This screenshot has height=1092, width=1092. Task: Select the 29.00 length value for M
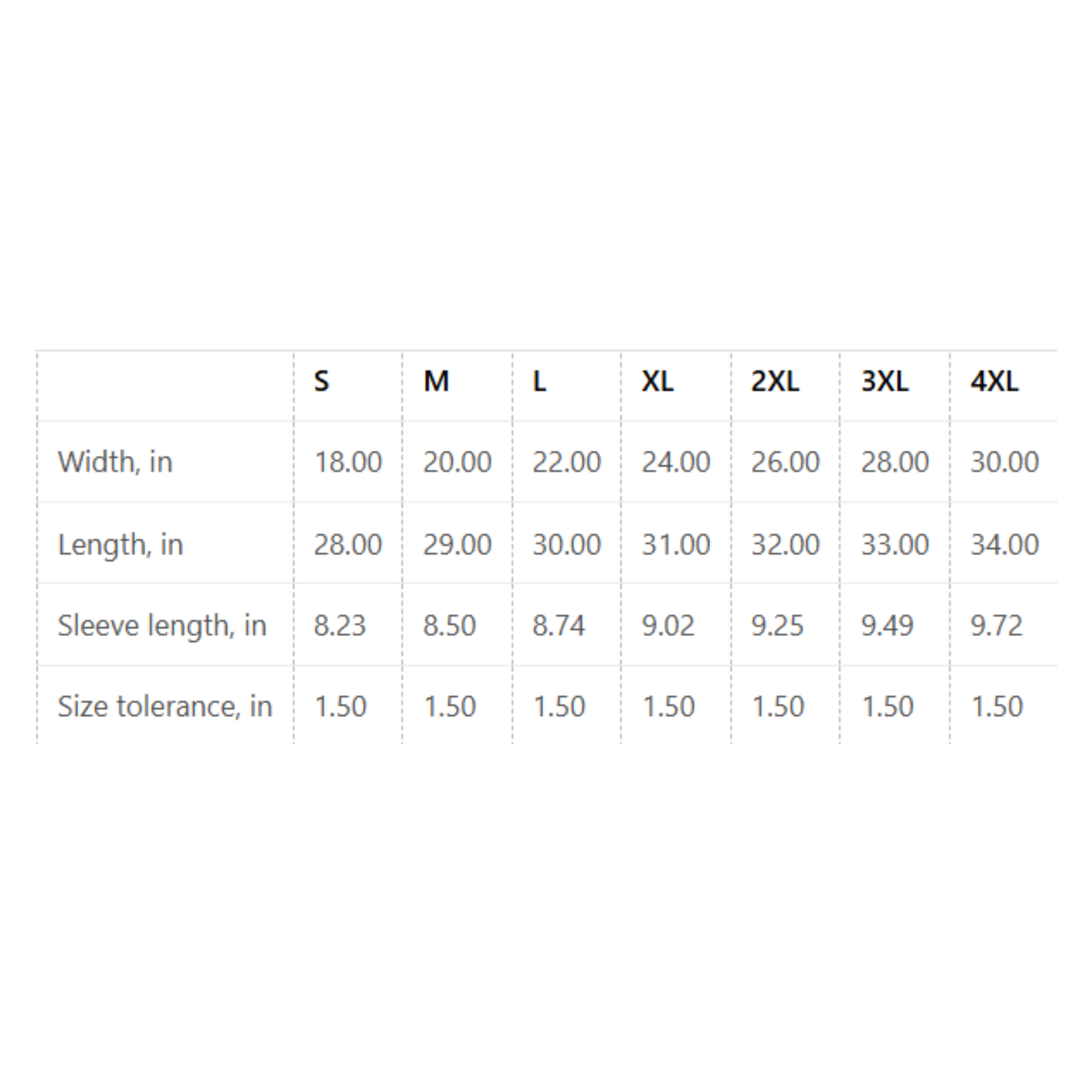tap(457, 545)
